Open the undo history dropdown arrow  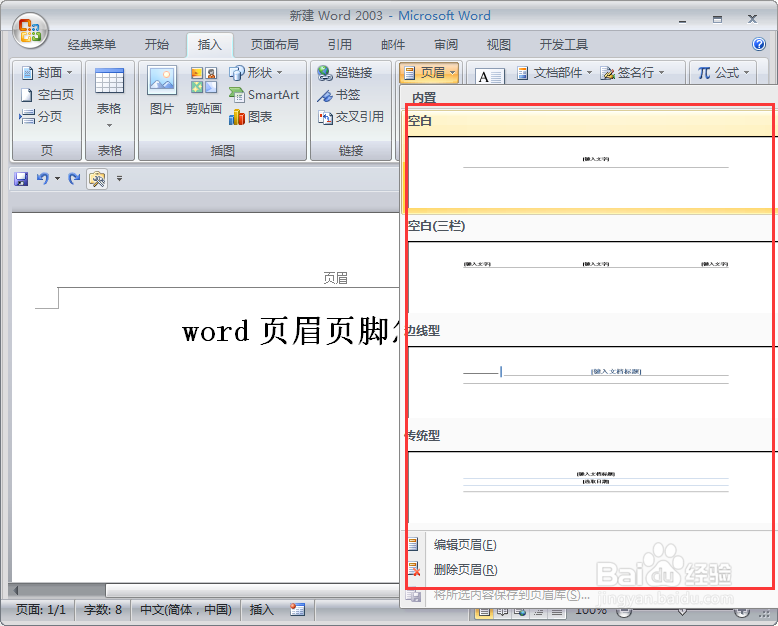coord(57,179)
